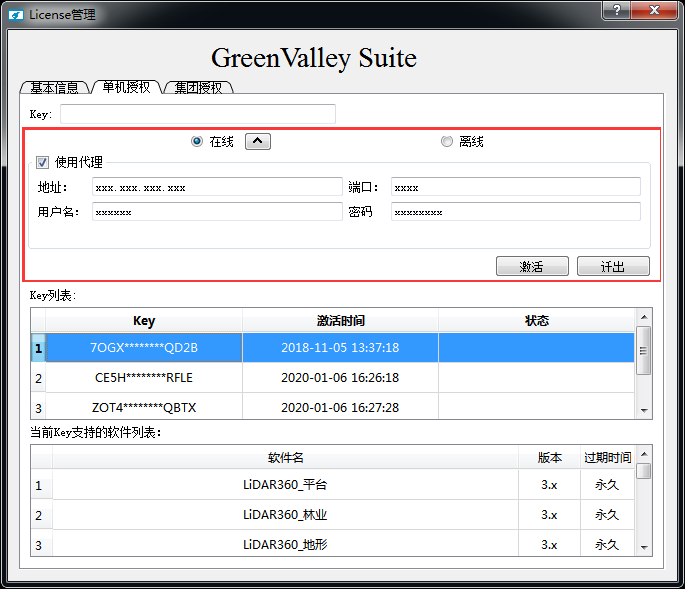The width and height of the screenshot is (685, 589).
Task: Click the 地址 address input field
Action: pyautogui.click(x=217, y=187)
